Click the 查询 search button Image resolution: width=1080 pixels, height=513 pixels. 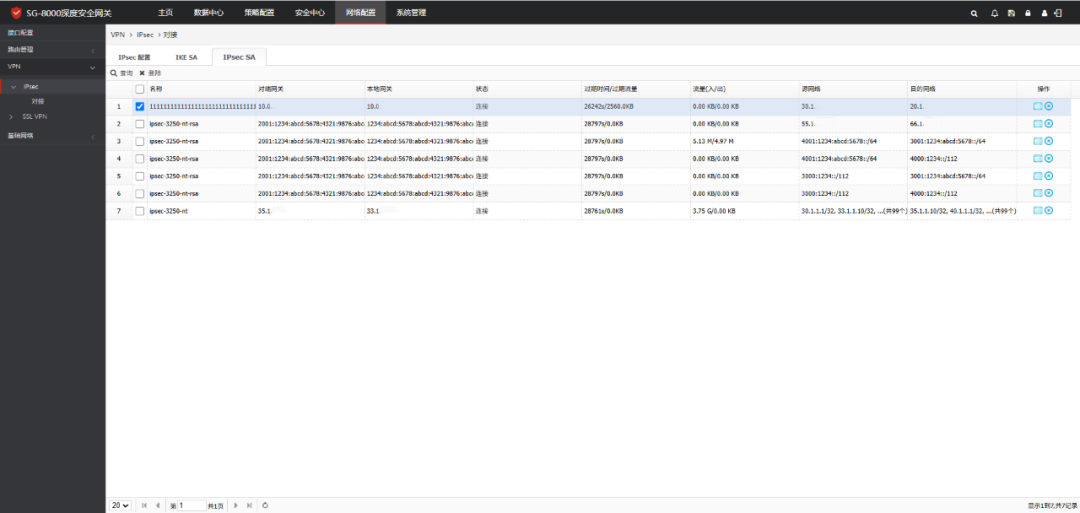[x=121, y=73]
